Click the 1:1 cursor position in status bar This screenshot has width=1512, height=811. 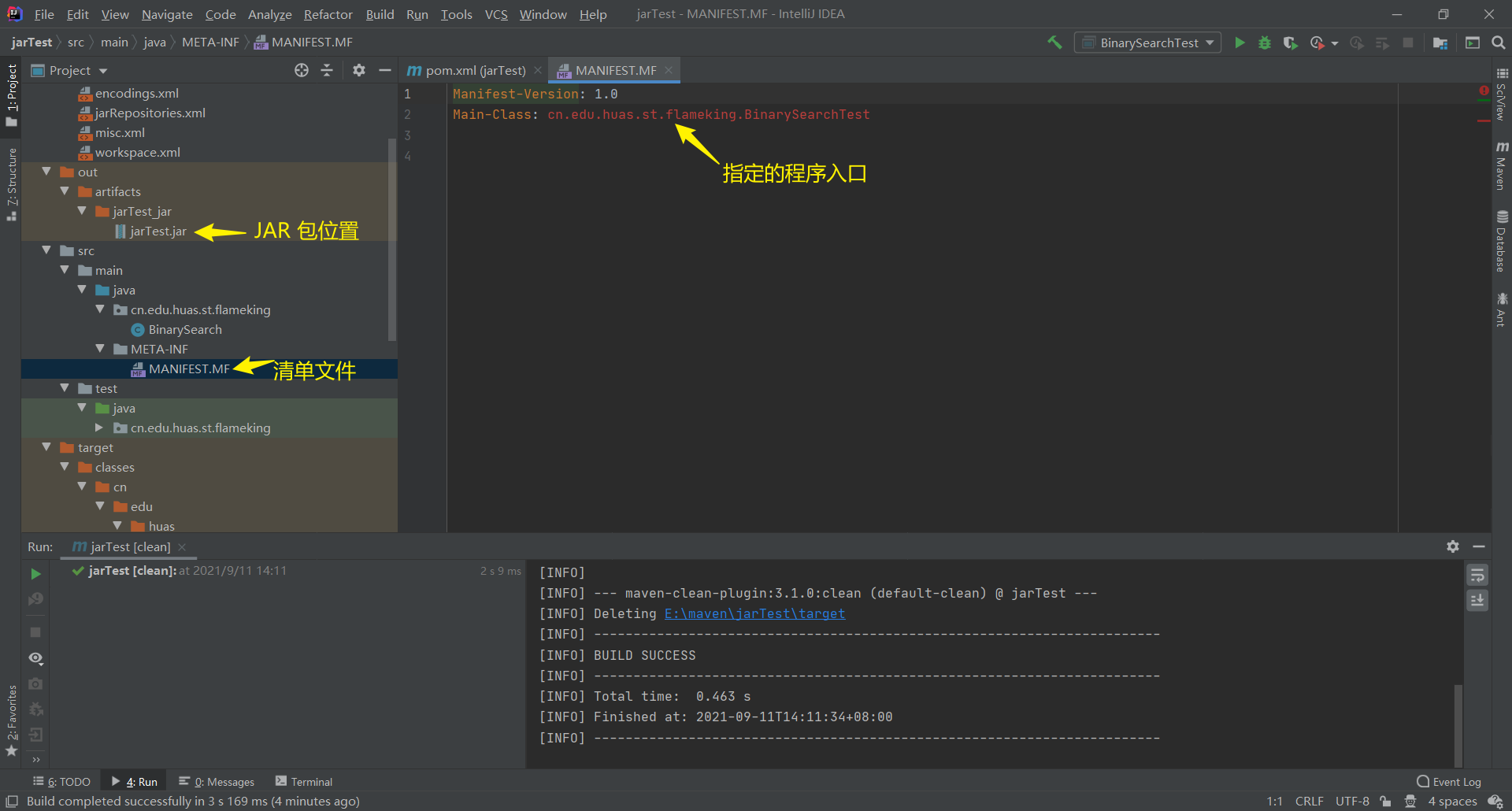pos(1274,802)
